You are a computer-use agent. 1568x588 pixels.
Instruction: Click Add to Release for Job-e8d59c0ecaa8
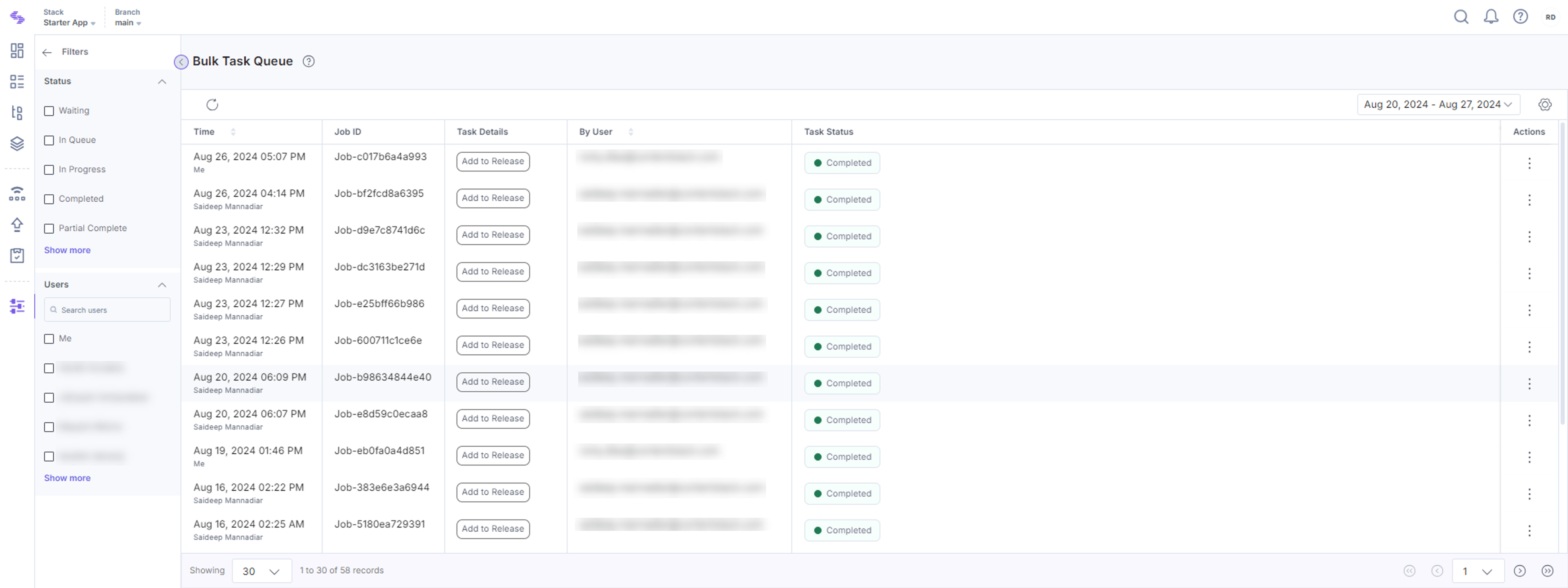492,419
